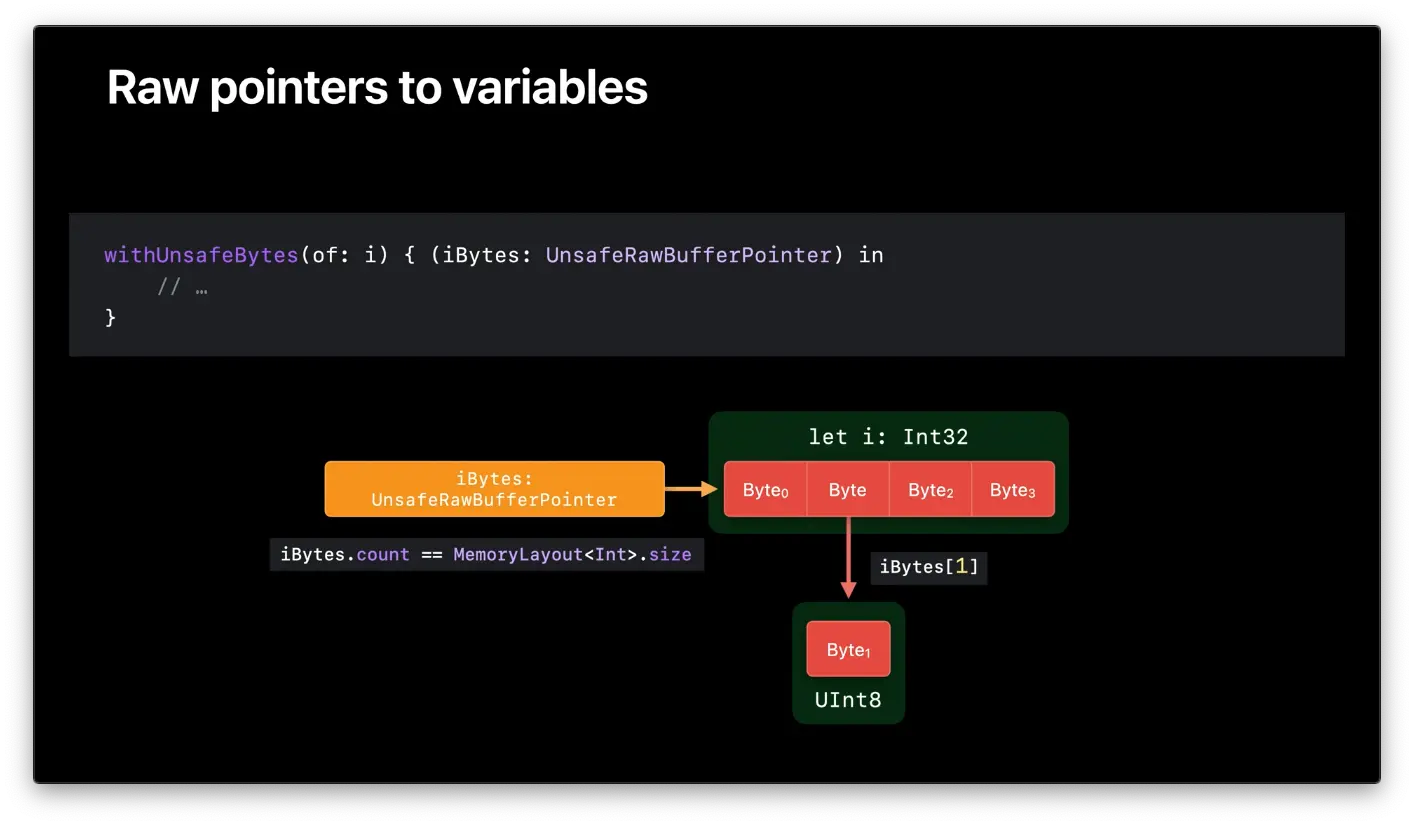Select the 'Byte0' cell
1414x825 pixels.
(765, 489)
